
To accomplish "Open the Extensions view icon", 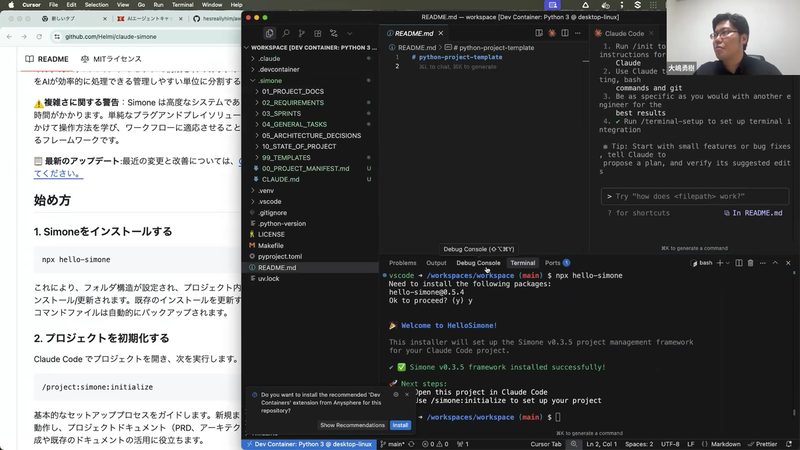I will (317, 33).
